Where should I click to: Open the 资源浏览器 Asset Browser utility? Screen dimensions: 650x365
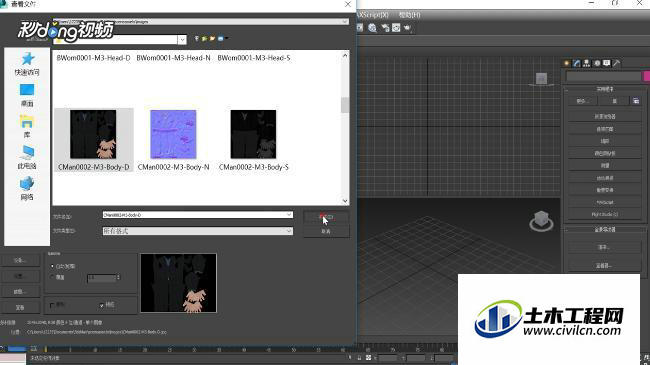pyautogui.click(x=605, y=117)
